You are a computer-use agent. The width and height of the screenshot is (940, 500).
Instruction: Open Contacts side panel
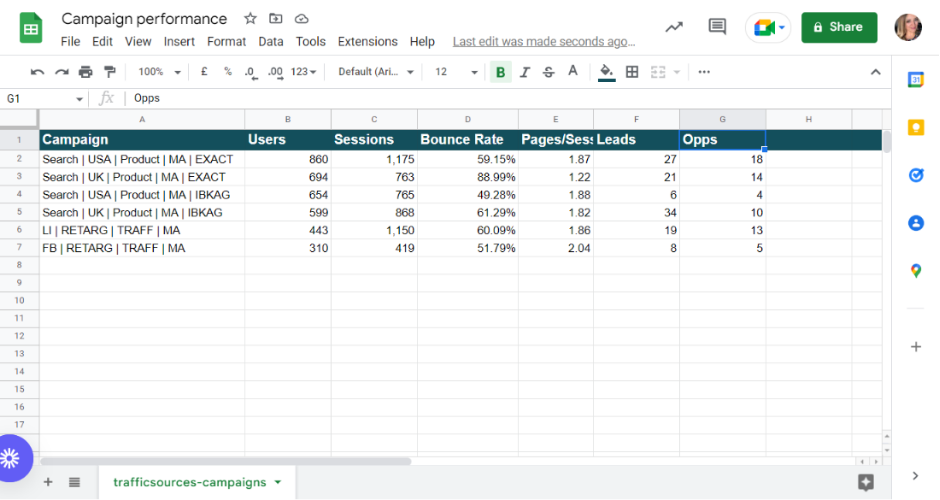pos(916,223)
